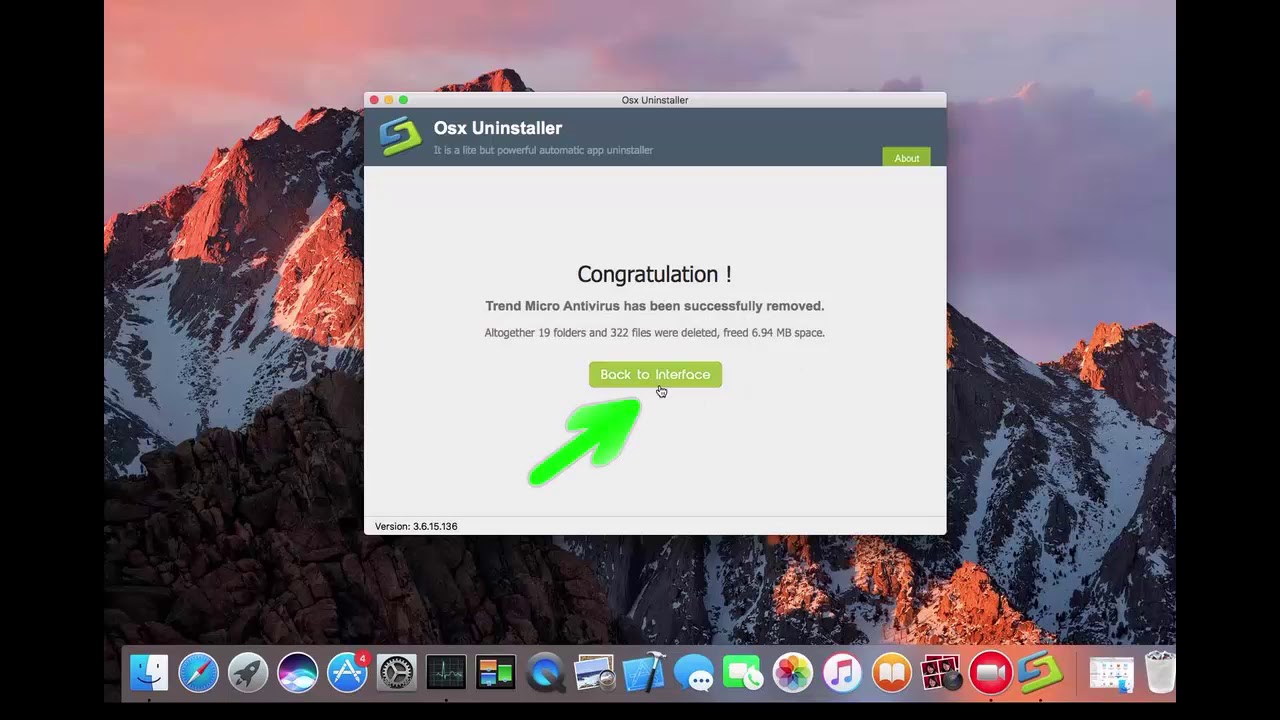Open iStat Menus icon in dock

tap(495, 673)
